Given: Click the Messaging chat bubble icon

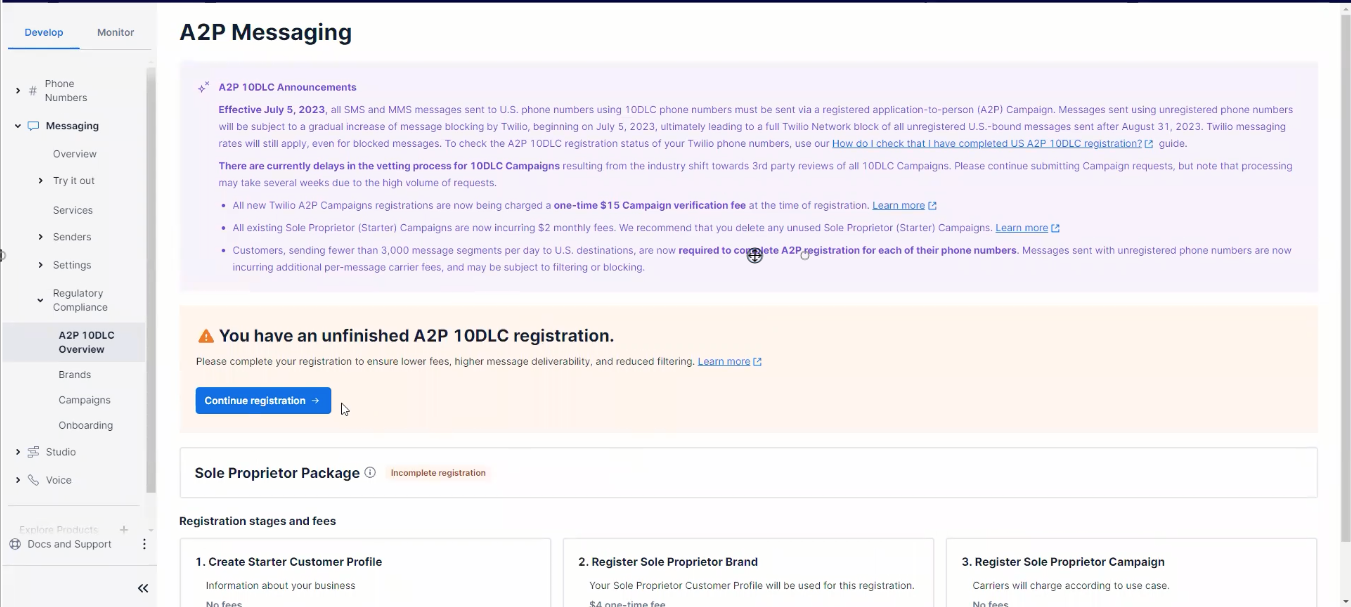Looking at the screenshot, I should 35,125.
